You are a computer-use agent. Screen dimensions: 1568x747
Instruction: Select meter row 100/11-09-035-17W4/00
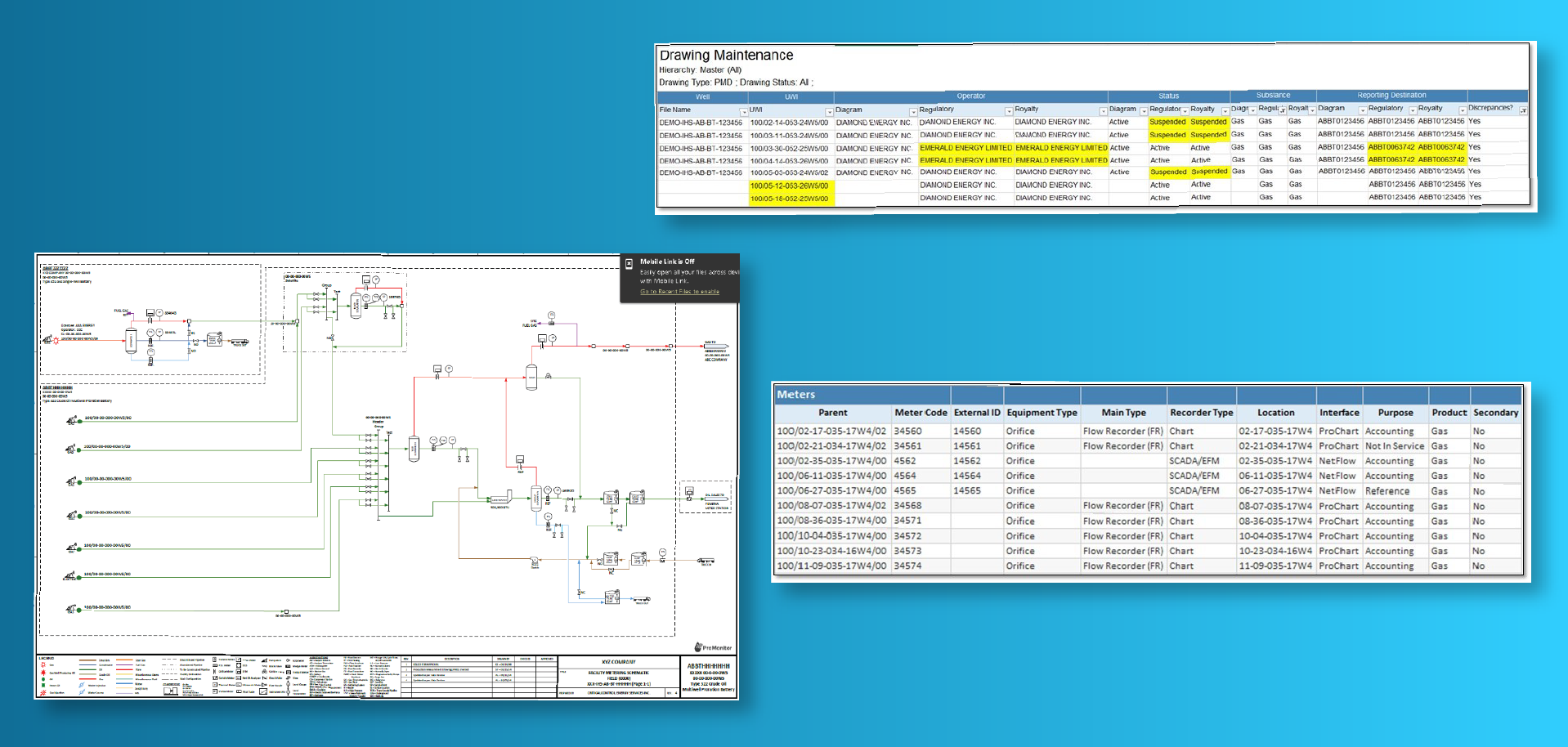1148,566
